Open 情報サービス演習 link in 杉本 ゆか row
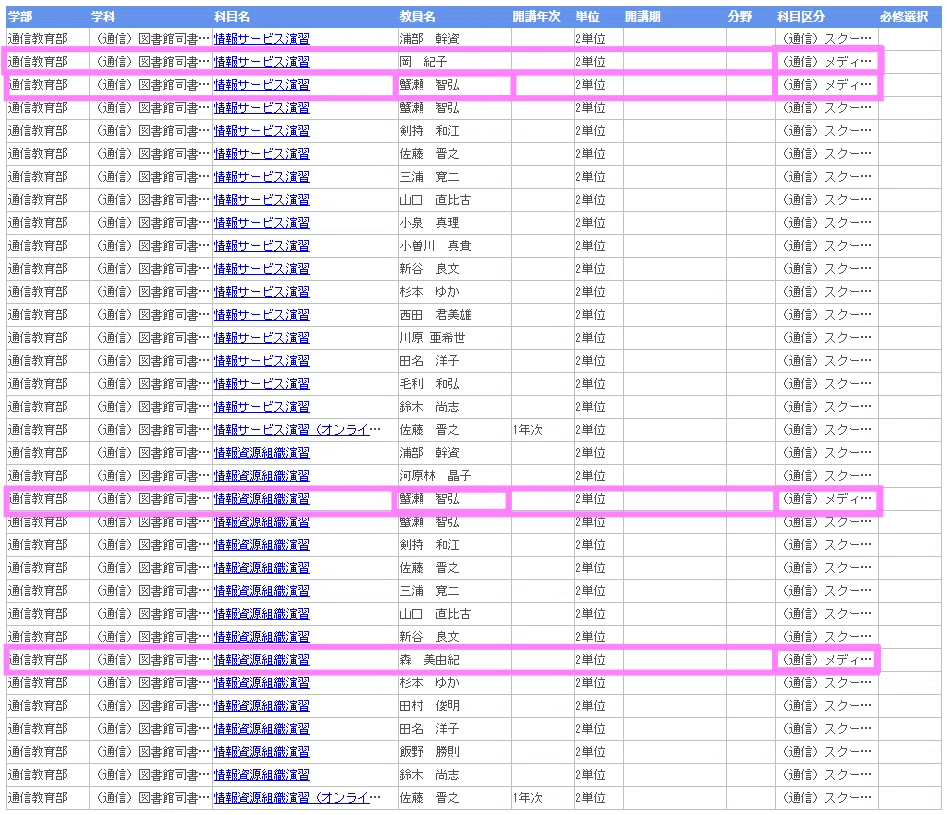 click(262, 291)
